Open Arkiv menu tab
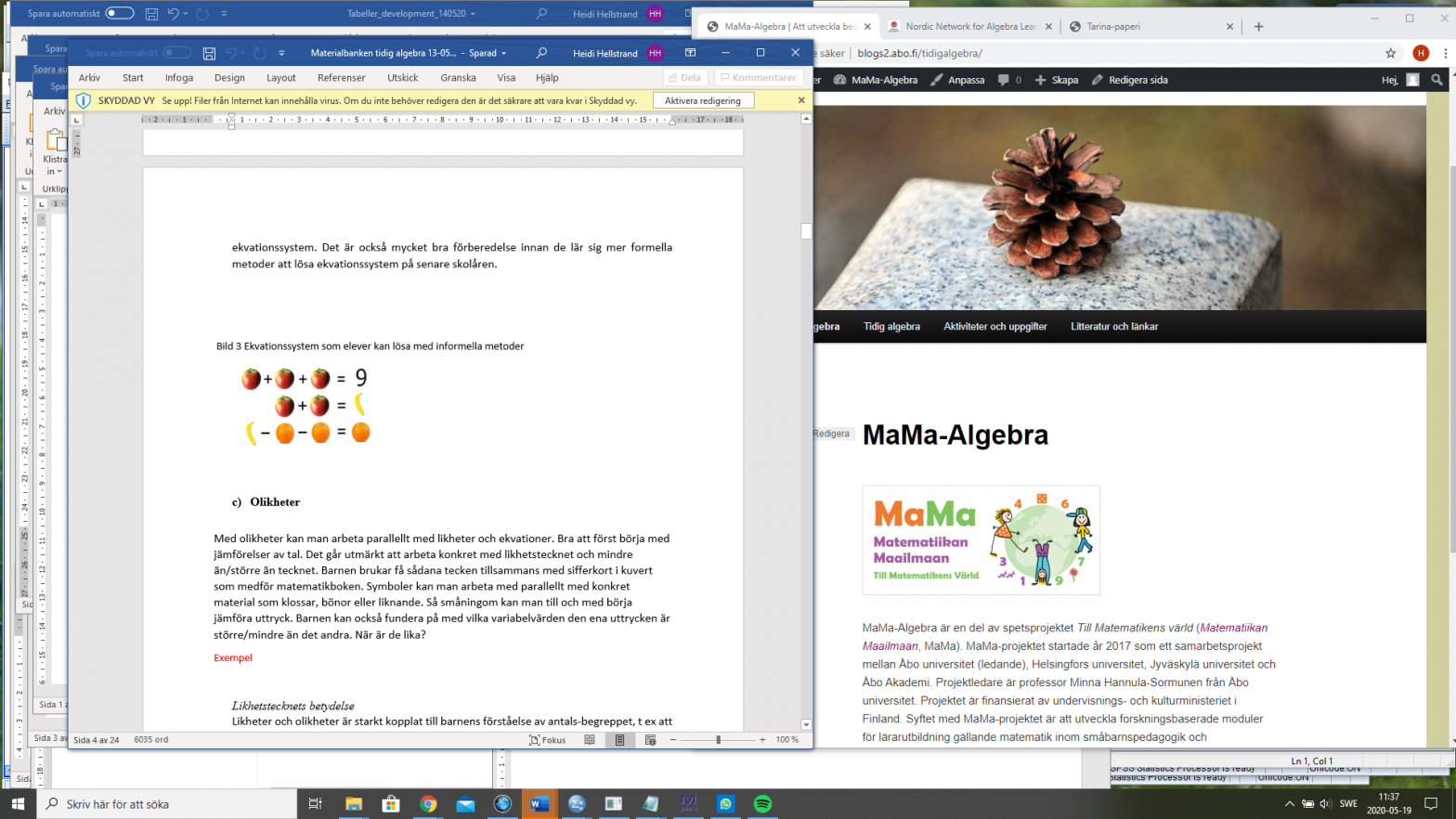 [x=90, y=78]
